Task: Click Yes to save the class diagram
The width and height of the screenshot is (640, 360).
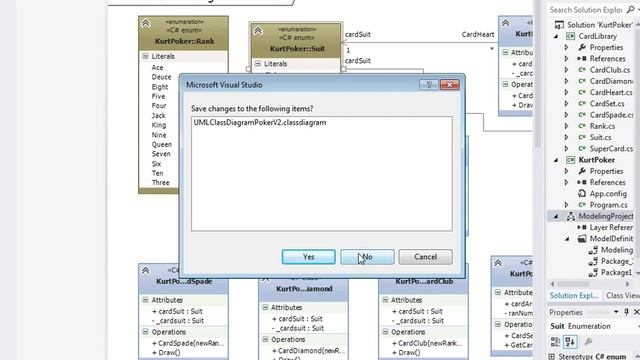Action: pyautogui.click(x=309, y=257)
